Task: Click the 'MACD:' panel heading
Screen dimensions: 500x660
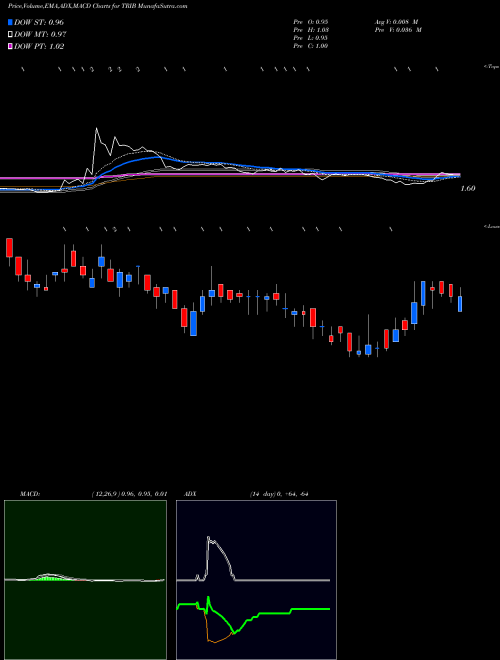Action: (30, 494)
